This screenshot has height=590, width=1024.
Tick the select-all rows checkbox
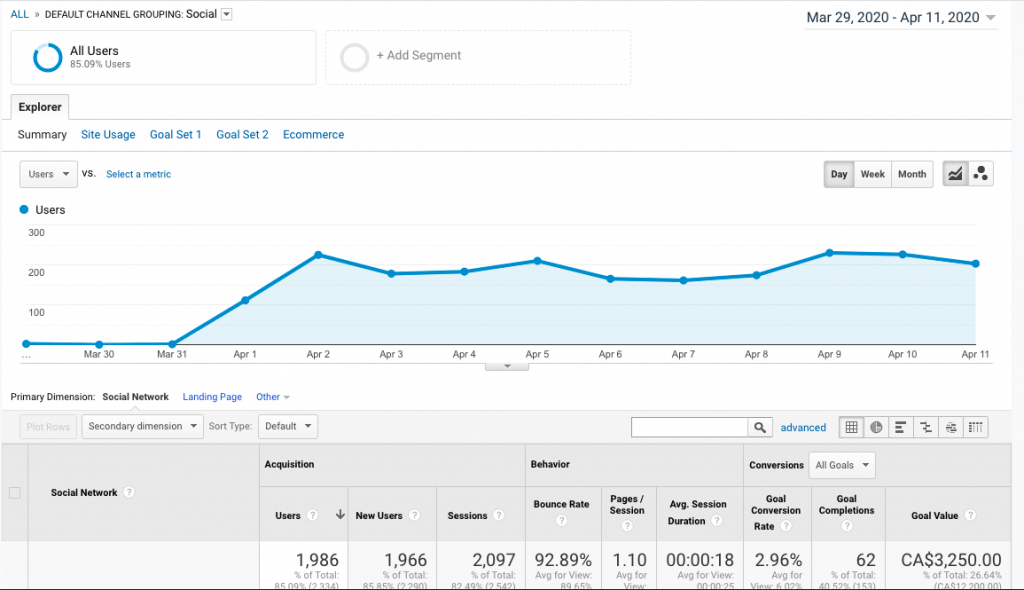pyautogui.click(x=14, y=493)
